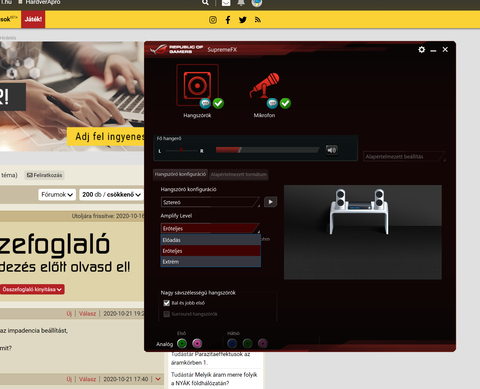Click Válasz link on 2020-10-21 19:2 post
The width and height of the screenshot is (480, 389).
[x=87, y=313]
